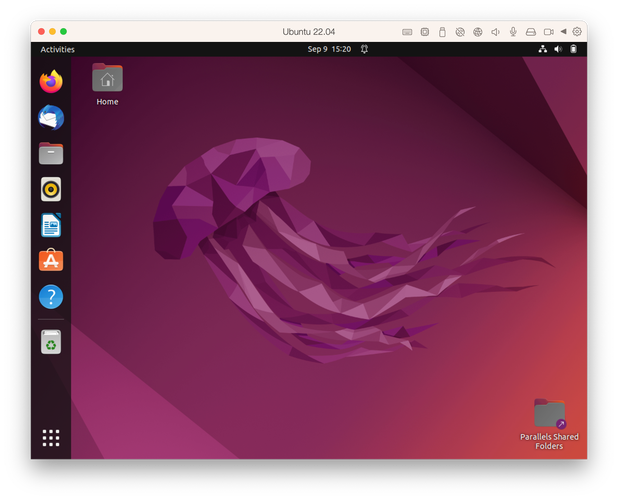Click the yellow minimize window button
Viewport: 618px width, 500px height.
click(52, 32)
